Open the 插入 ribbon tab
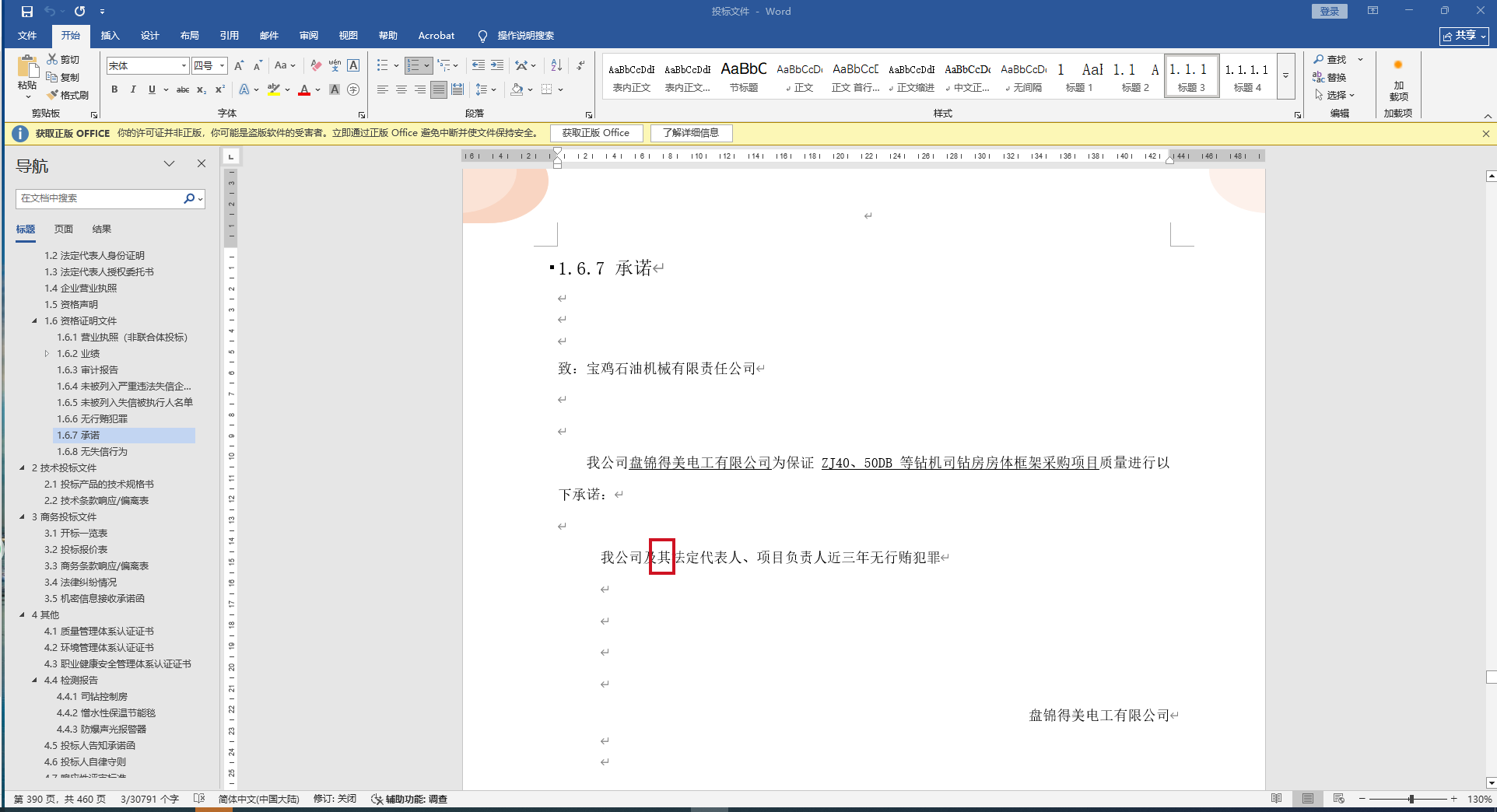This screenshot has height=812, width=1497. [x=110, y=36]
